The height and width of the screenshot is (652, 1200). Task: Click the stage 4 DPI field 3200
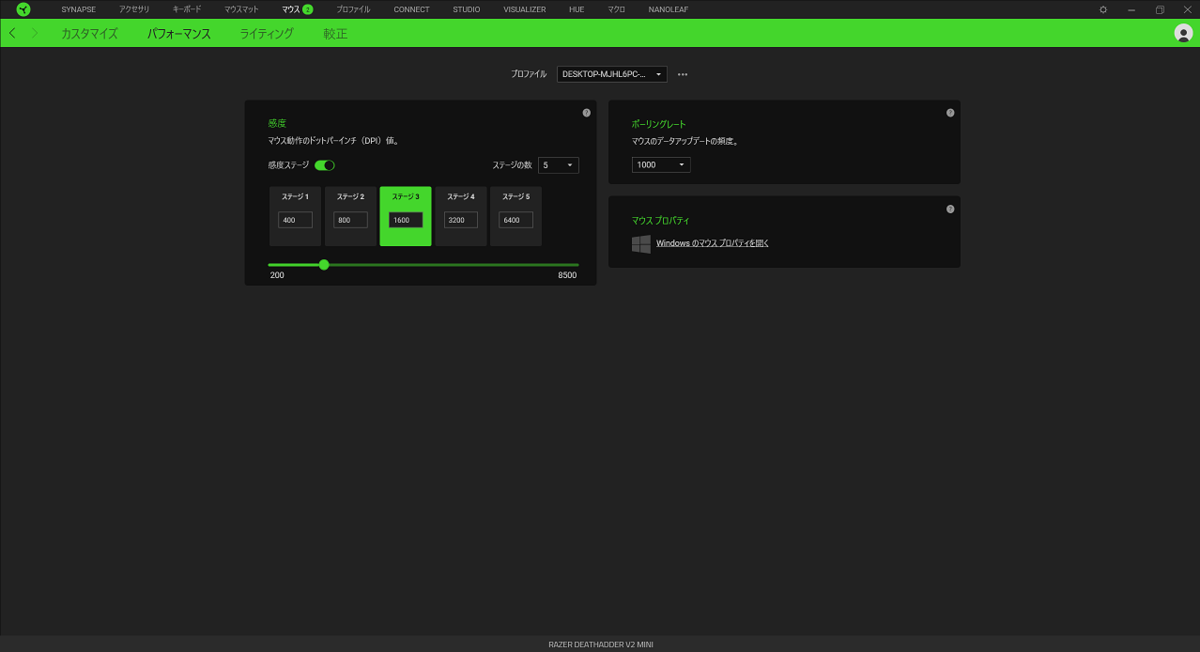(x=461, y=220)
